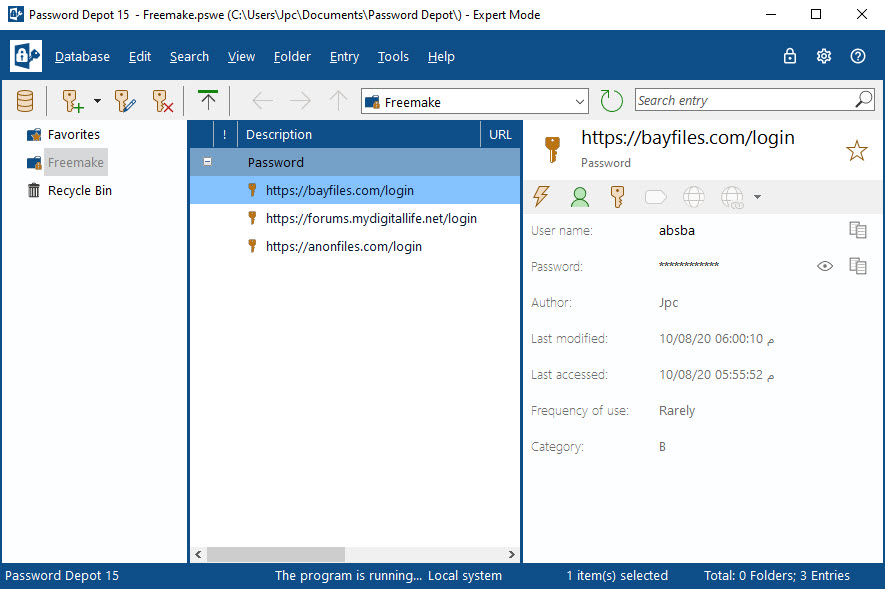Add a new password entry
Image resolution: width=885 pixels, height=589 pixels.
coord(72,102)
